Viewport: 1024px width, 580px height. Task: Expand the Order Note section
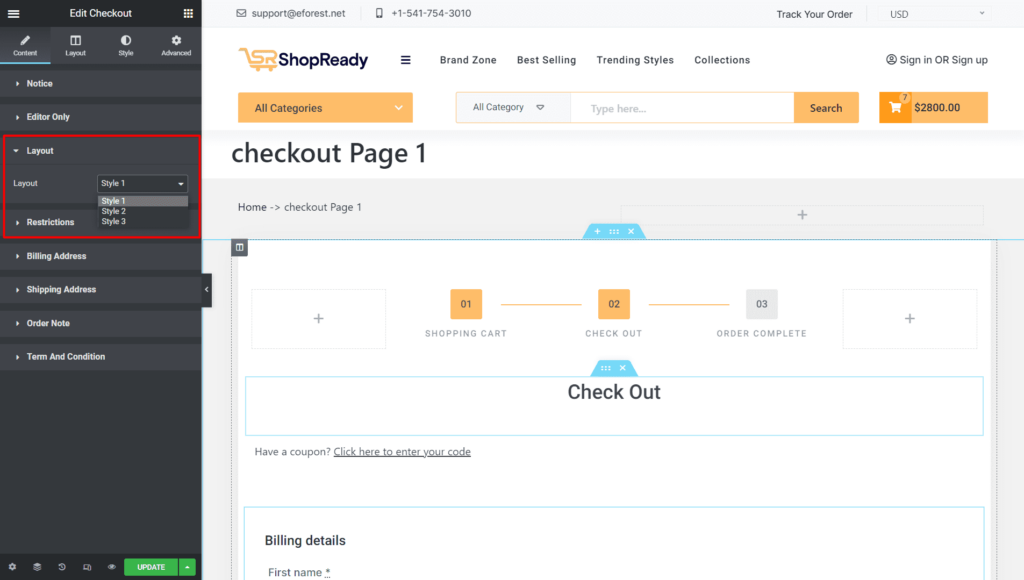(x=101, y=323)
